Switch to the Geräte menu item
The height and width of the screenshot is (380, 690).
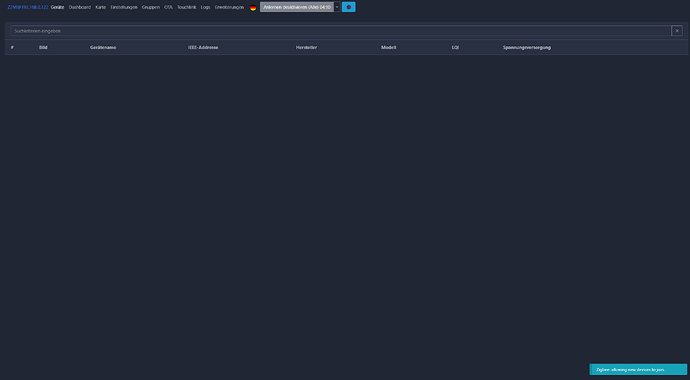(x=57, y=7)
